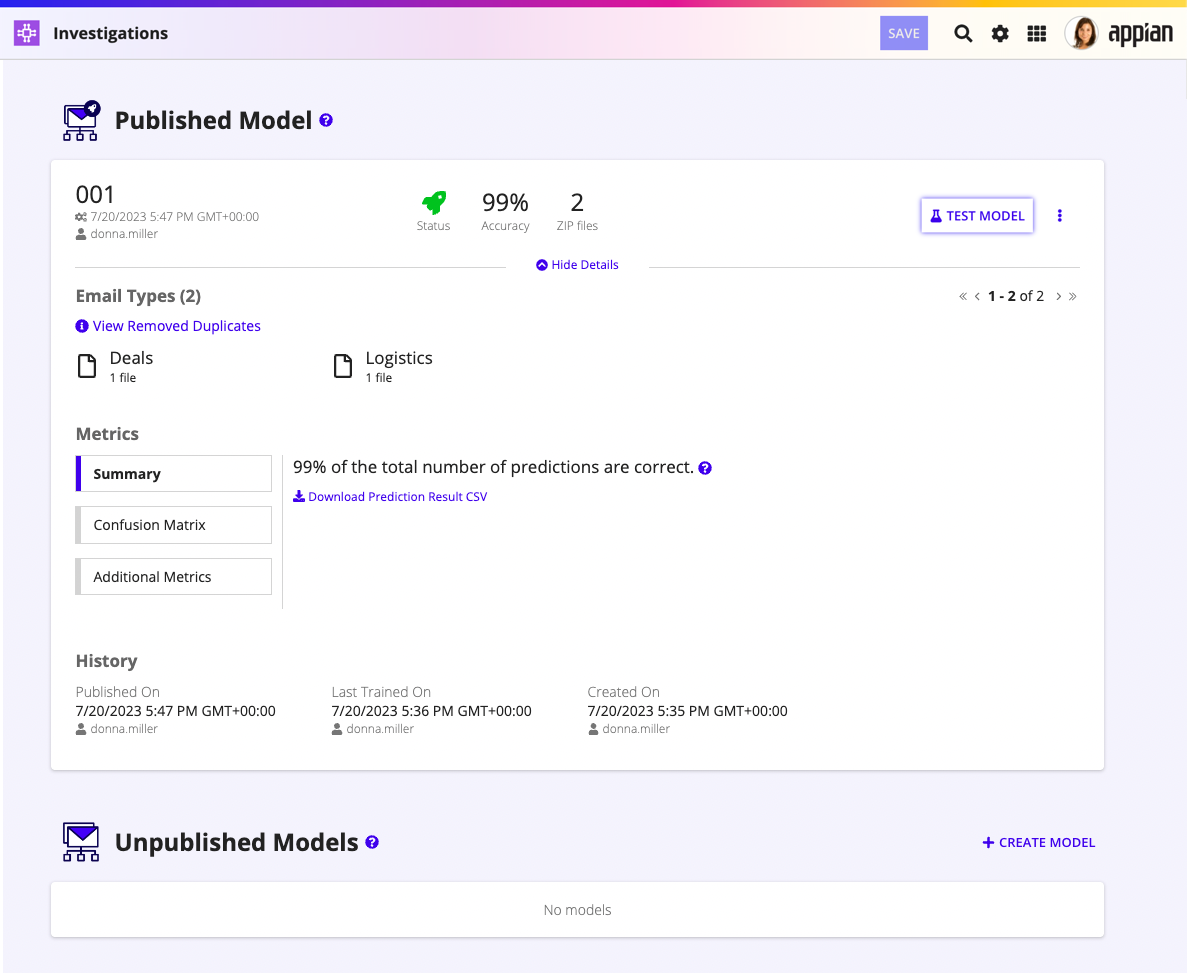This screenshot has height=973, width=1188.
Task: Collapse the section via Hide Details
Action: (x=577, y=264)
